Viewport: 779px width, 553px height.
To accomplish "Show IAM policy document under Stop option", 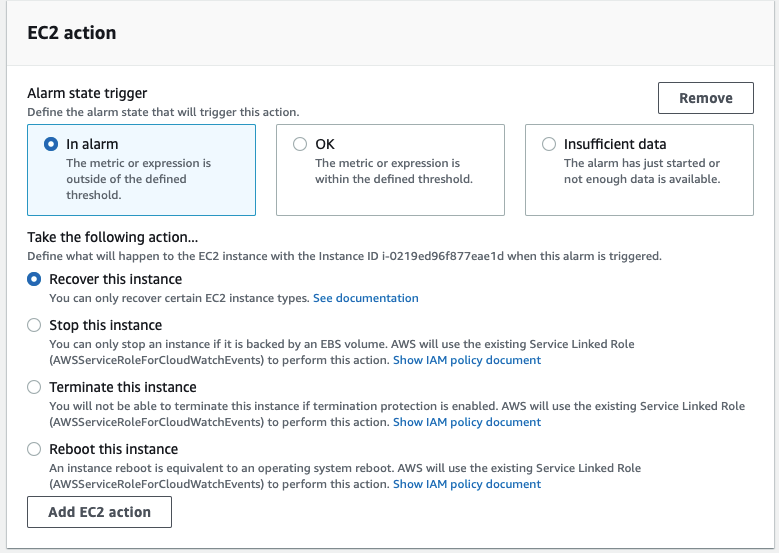I will 467,360.
